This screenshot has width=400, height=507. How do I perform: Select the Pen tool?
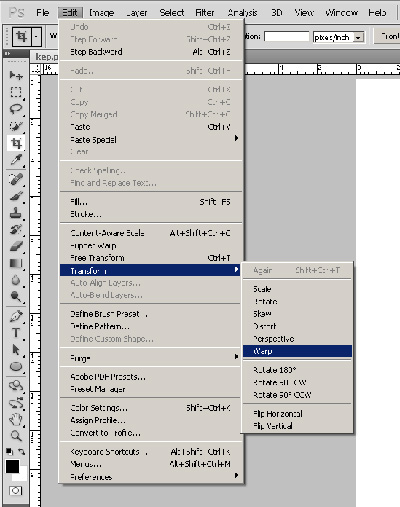(16, 316)
